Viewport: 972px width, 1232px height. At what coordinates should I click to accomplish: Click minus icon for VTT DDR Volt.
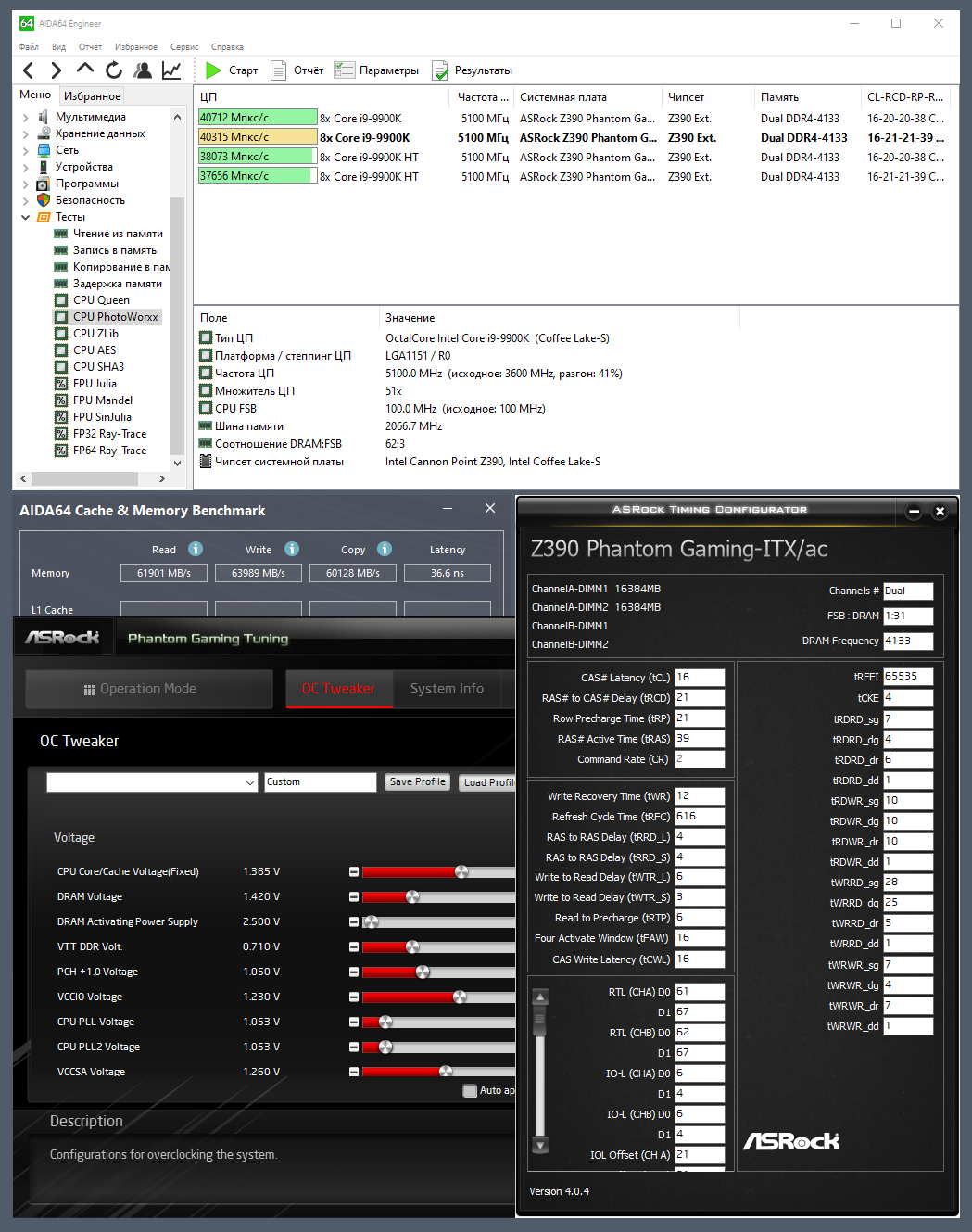[354, 946]
